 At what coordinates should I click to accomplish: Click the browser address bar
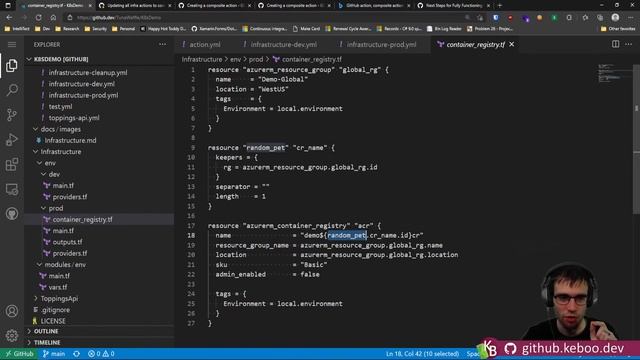(x=269, y=18)
